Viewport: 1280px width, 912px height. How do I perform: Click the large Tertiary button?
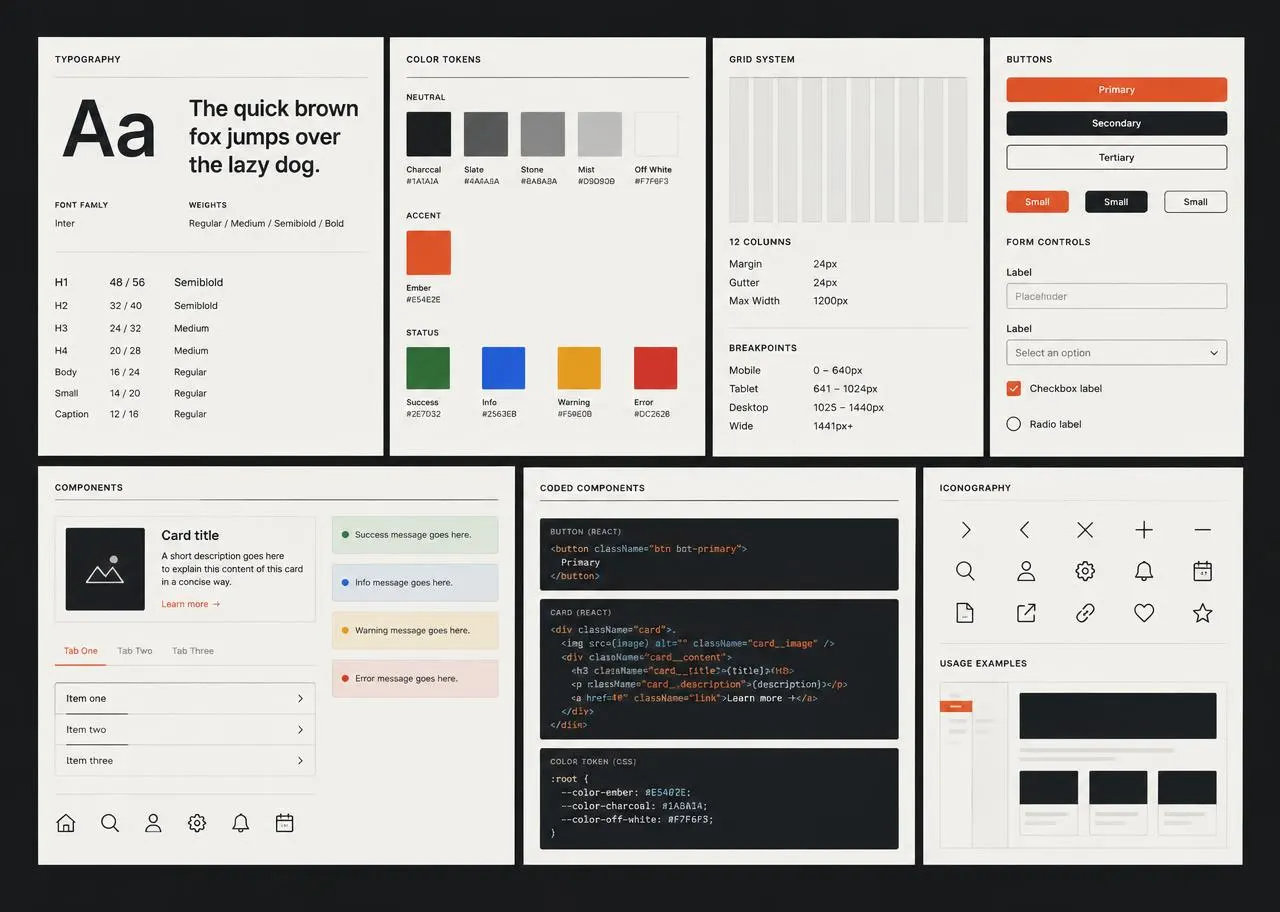pos(1116,157)
